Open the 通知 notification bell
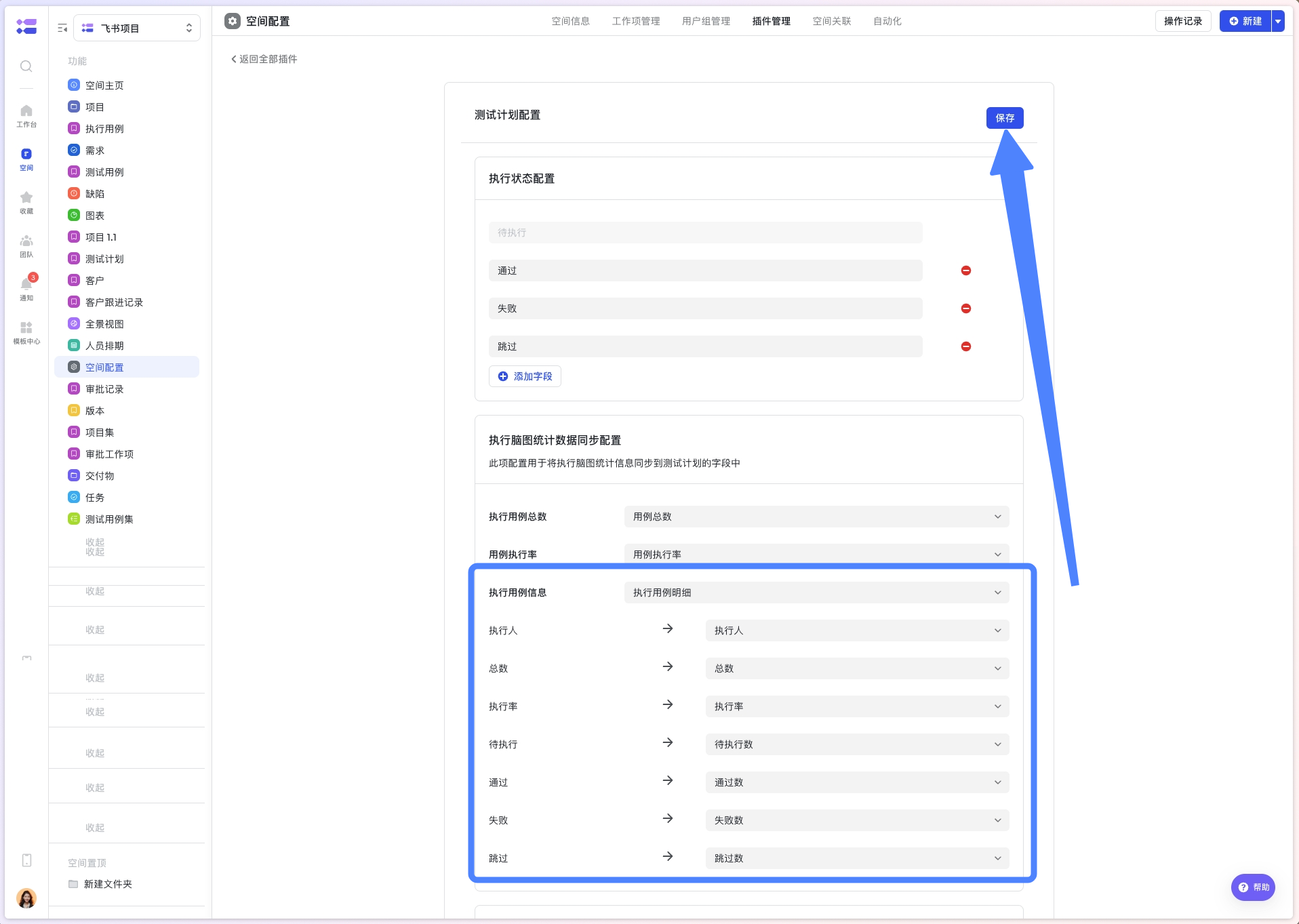Screen dimensions: 1299x924 click(x=26, y=288)
